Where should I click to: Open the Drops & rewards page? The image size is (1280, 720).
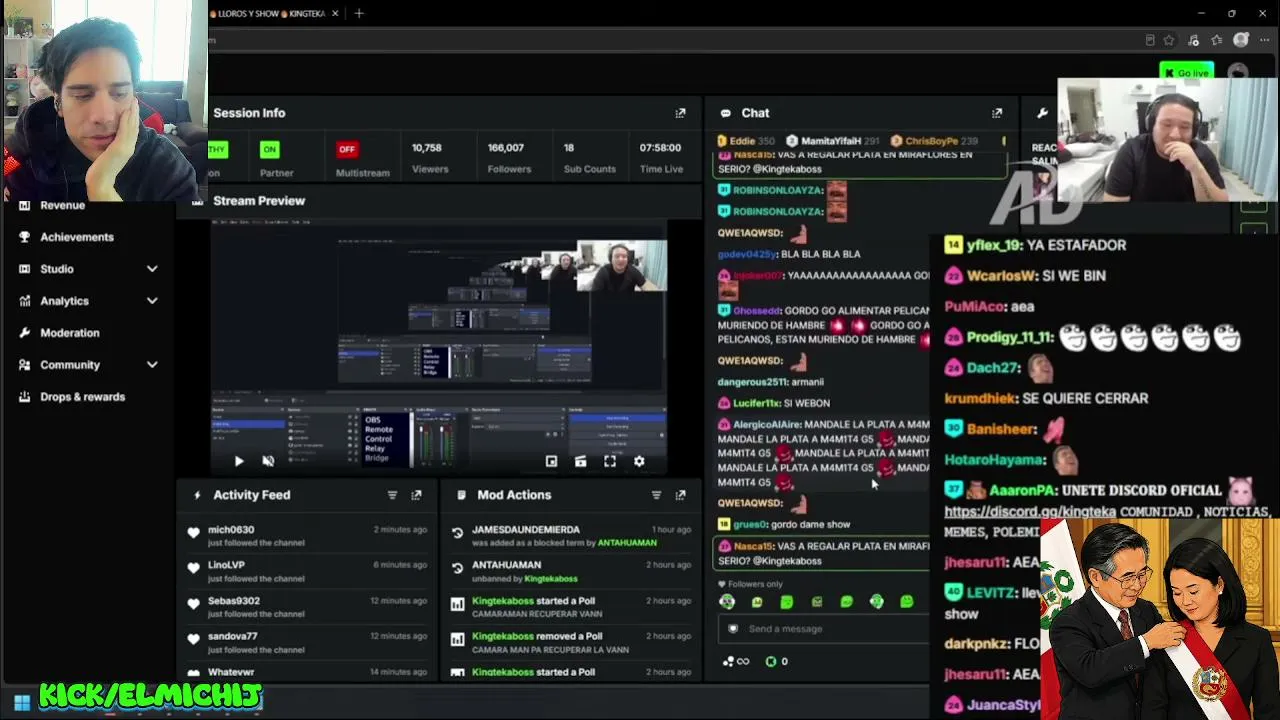[x=83, y=397]
